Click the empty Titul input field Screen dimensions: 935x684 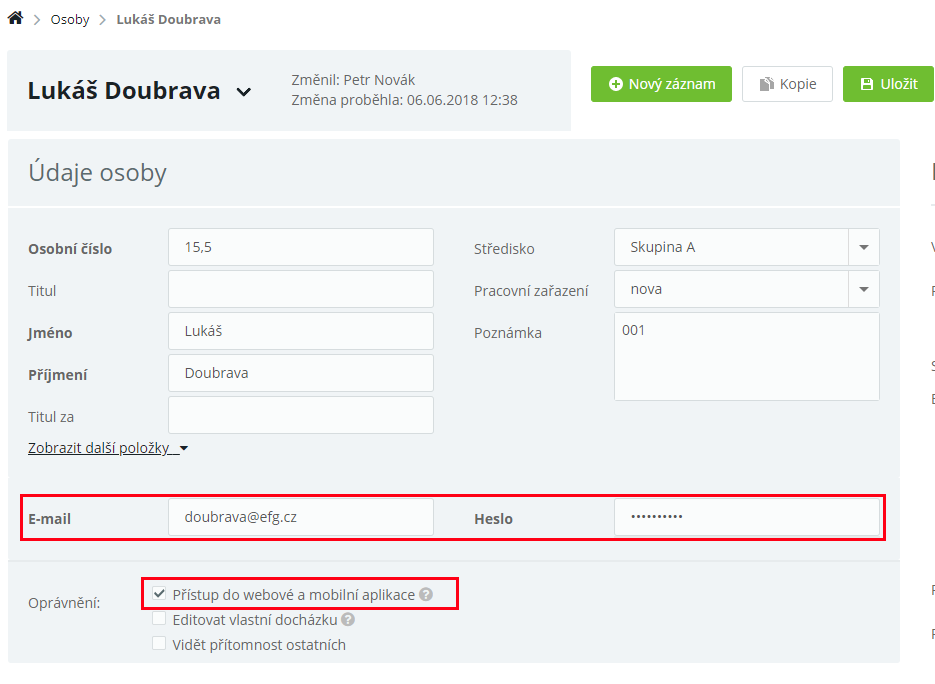tap(300, 289)
